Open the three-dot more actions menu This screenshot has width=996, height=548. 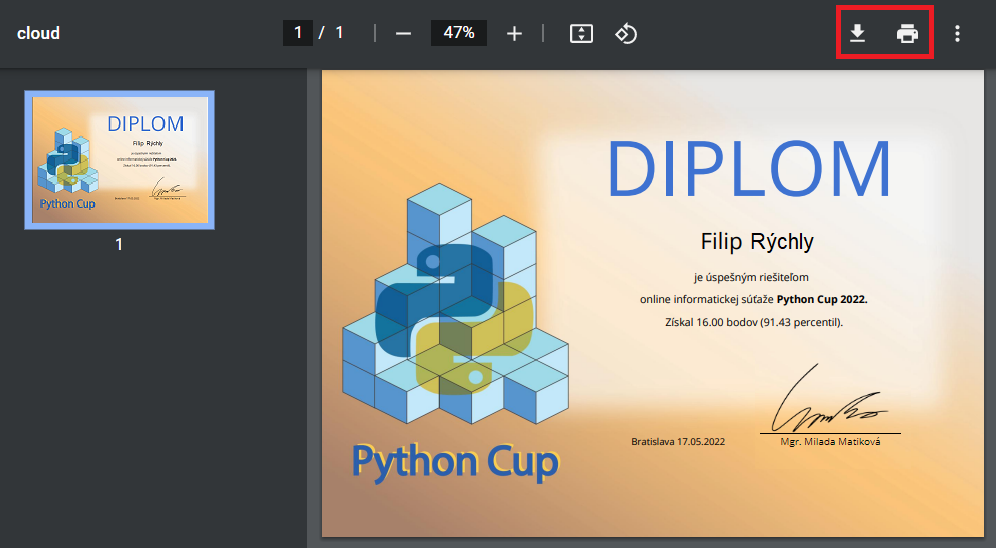tap(957, 33)
